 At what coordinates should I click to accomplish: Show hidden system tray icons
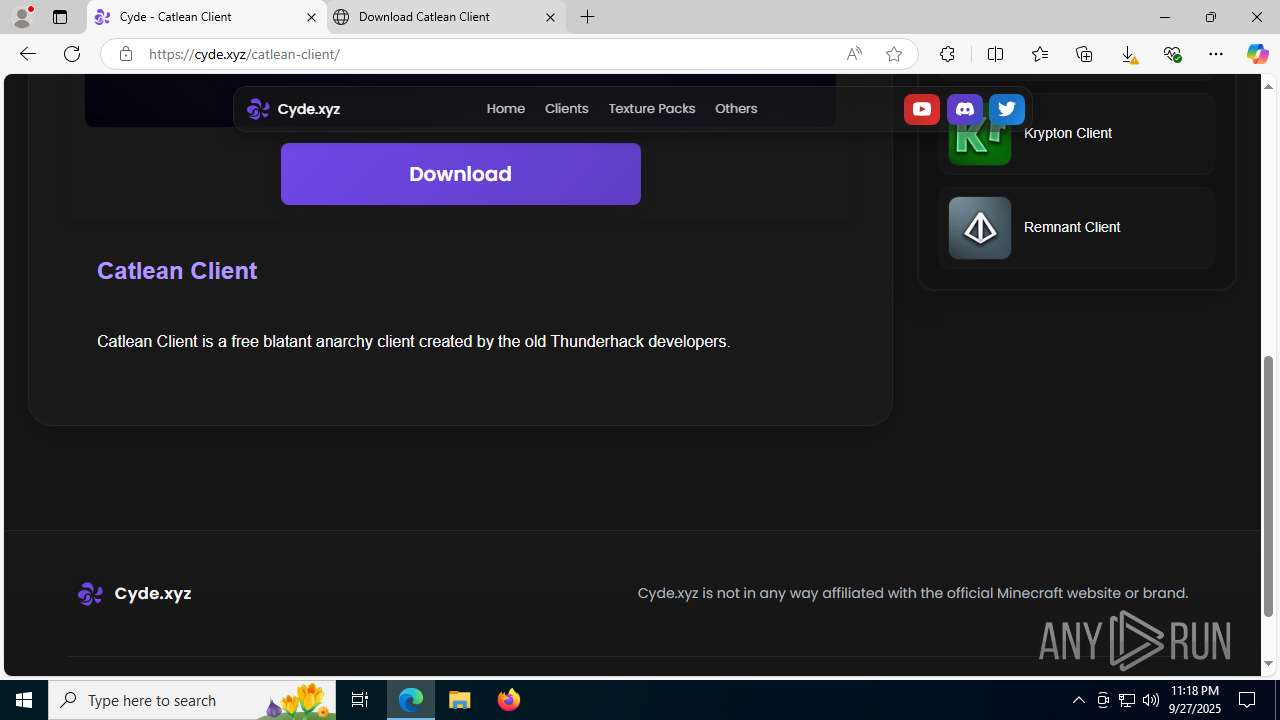point(1078,700)
